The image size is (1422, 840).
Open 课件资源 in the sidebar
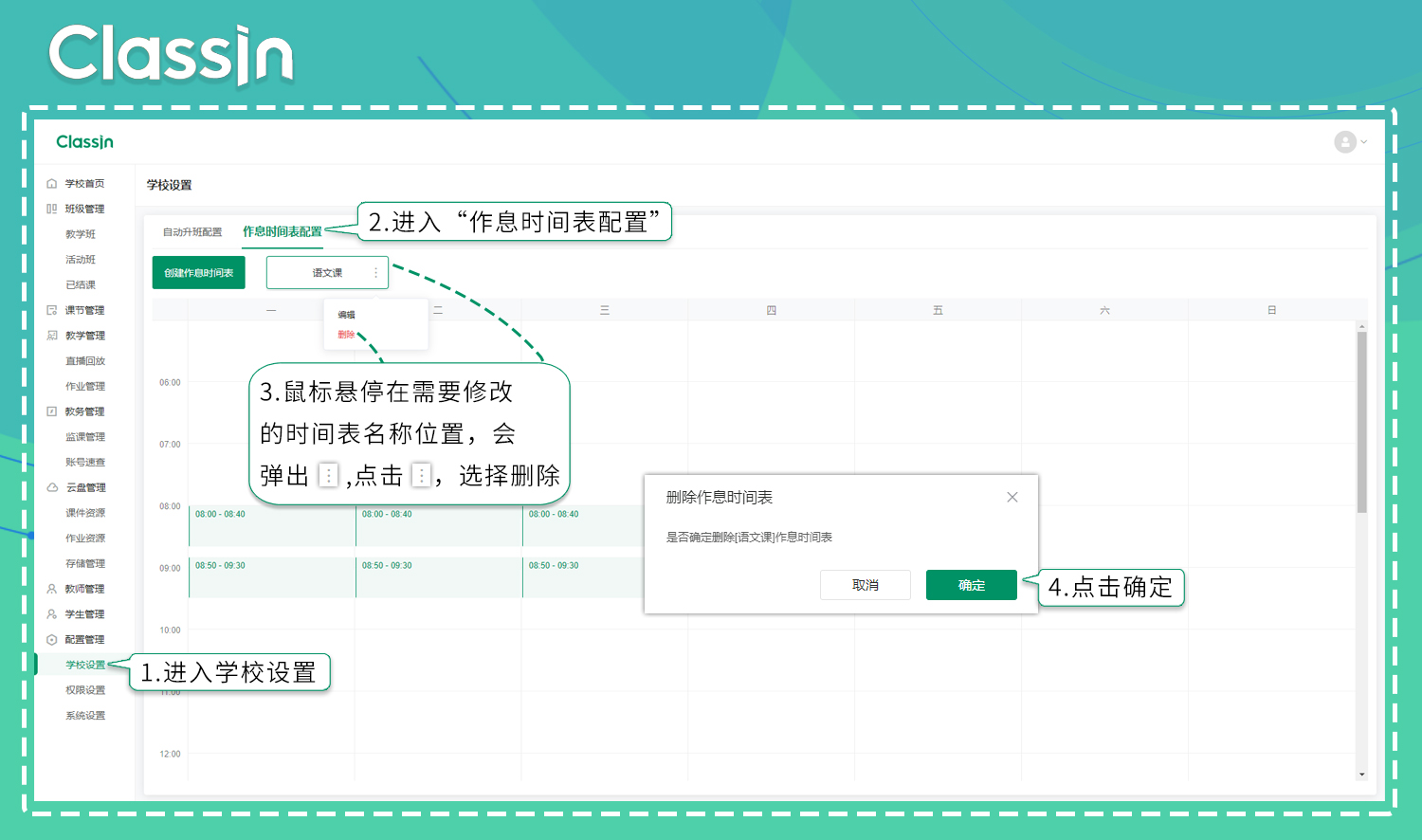pyautogui.click(x=85, y=513)
